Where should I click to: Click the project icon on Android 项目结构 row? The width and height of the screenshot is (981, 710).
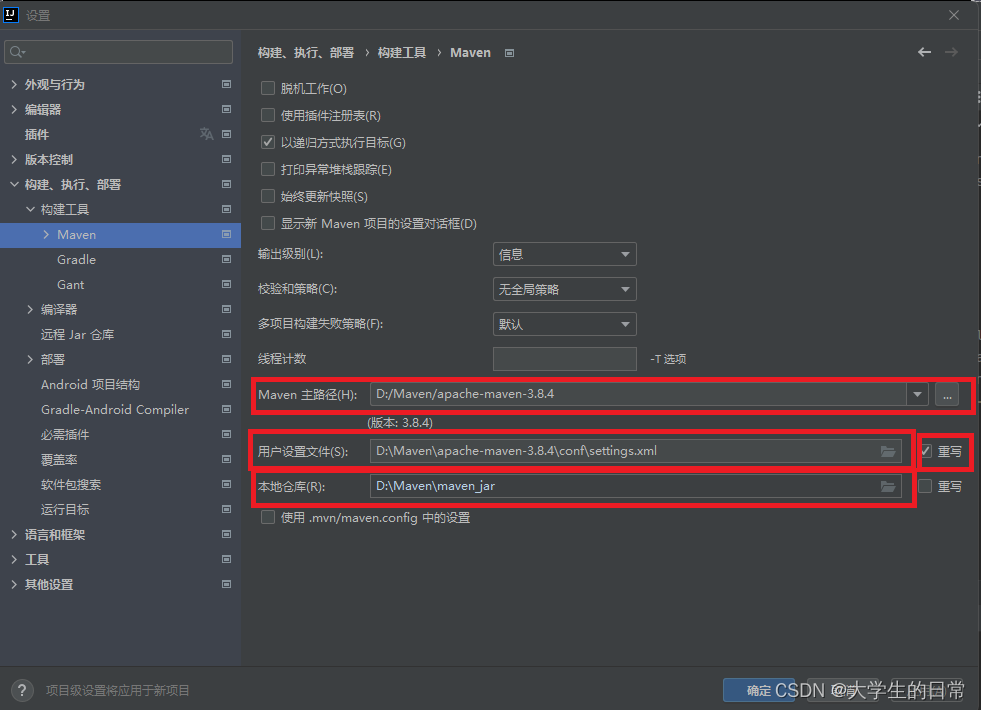click(x=226, y=385)
